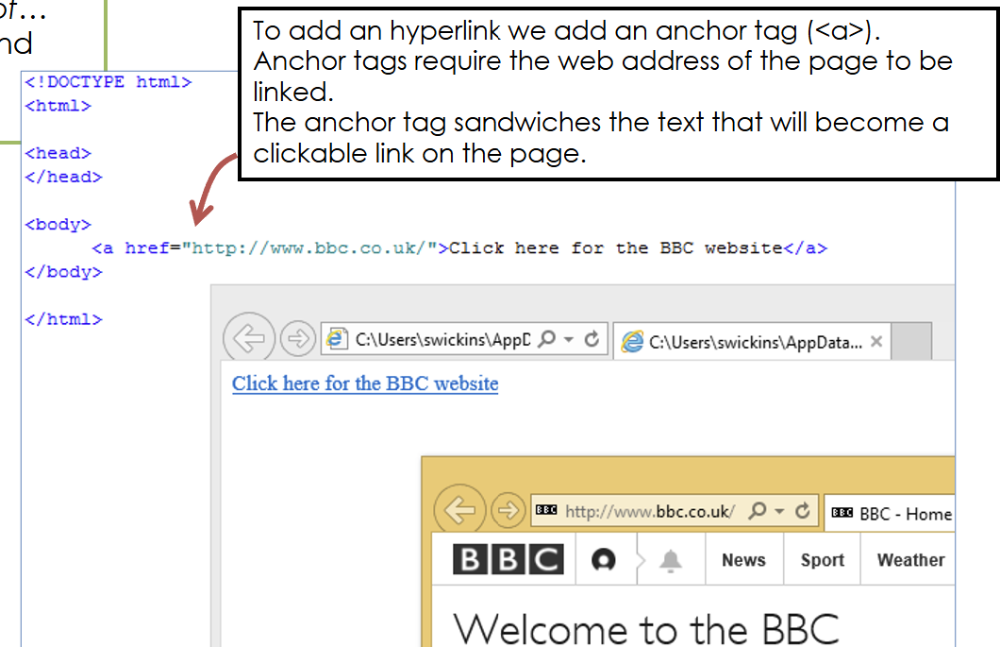Expand the BBC address bar dropdown arrow

point(780,512)
